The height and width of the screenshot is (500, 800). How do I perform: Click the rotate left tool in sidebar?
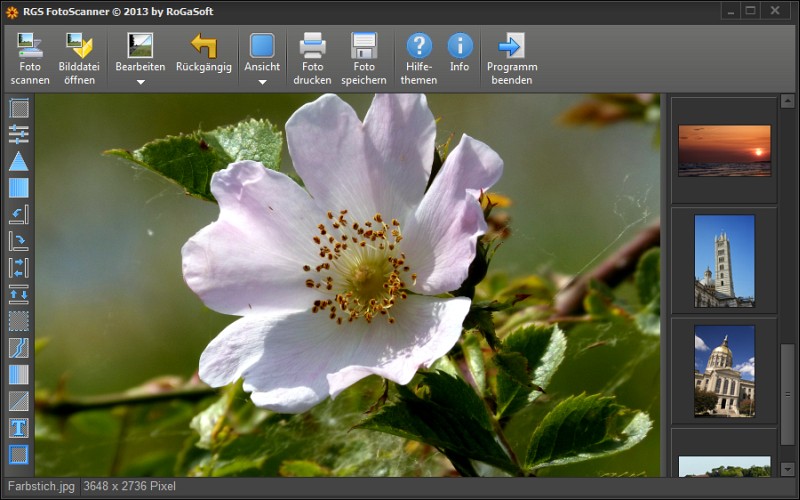(19, 214)
